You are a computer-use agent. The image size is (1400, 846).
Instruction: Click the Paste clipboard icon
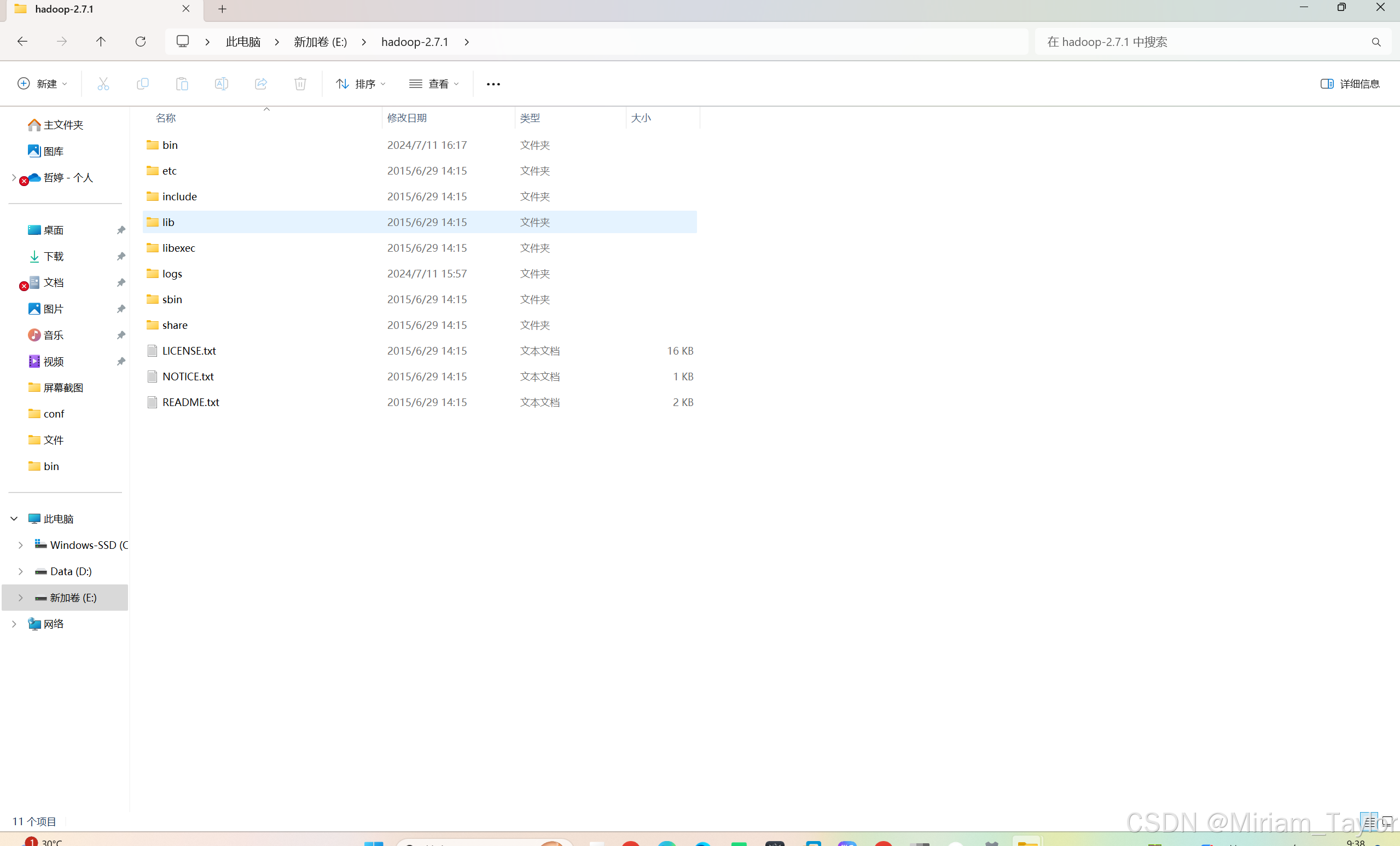coord(182,84)
